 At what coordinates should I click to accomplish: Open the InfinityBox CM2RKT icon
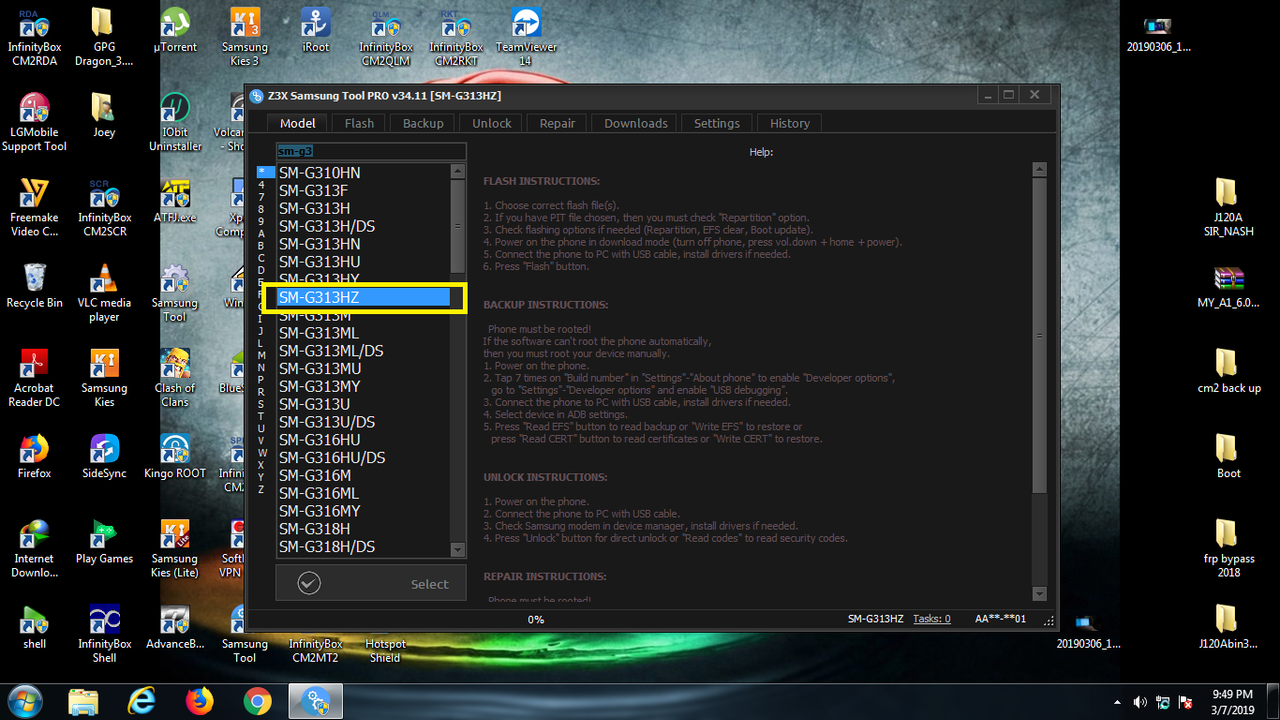point(456,37)
